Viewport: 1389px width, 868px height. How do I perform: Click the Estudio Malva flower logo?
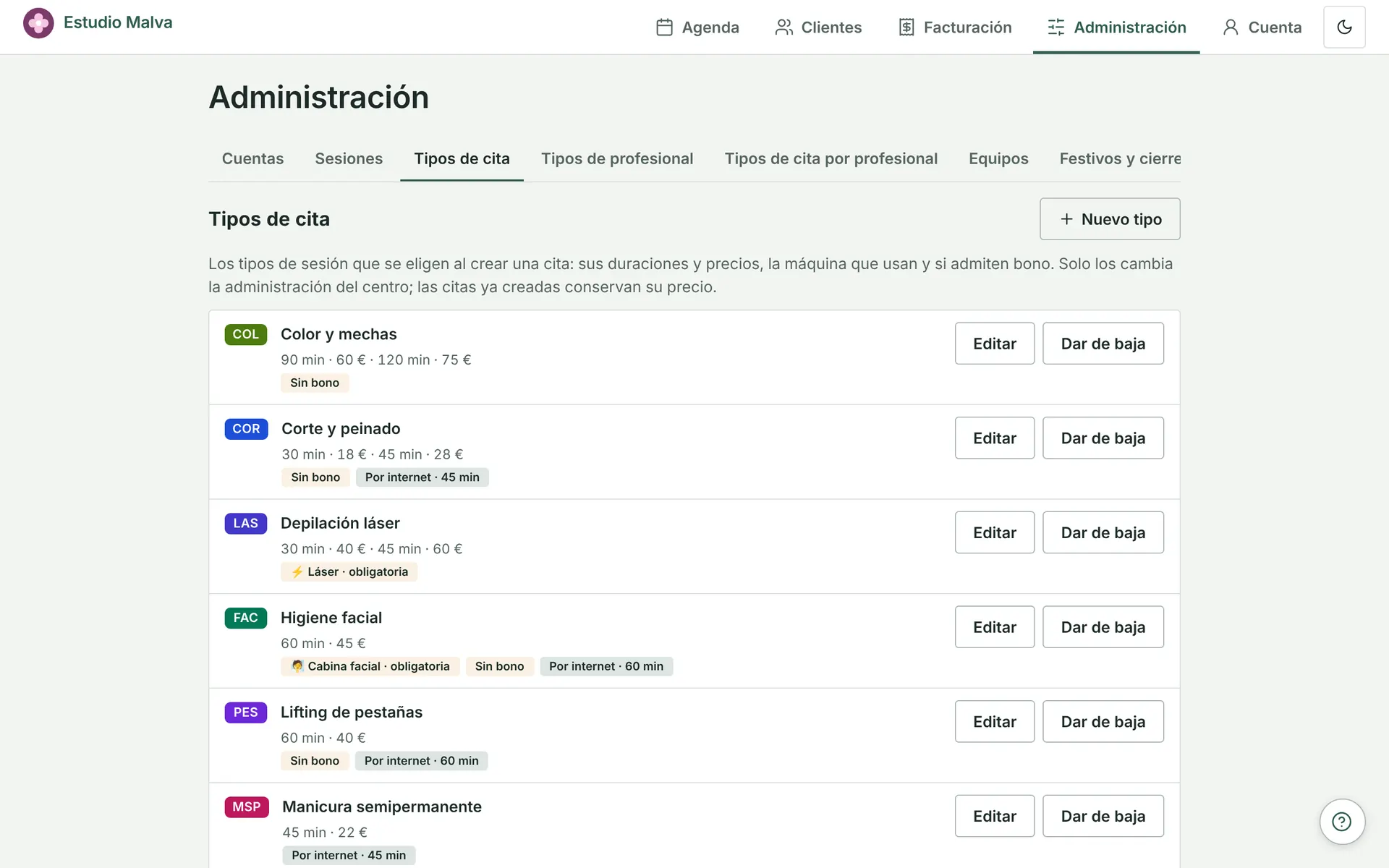[x=38, y=23]
